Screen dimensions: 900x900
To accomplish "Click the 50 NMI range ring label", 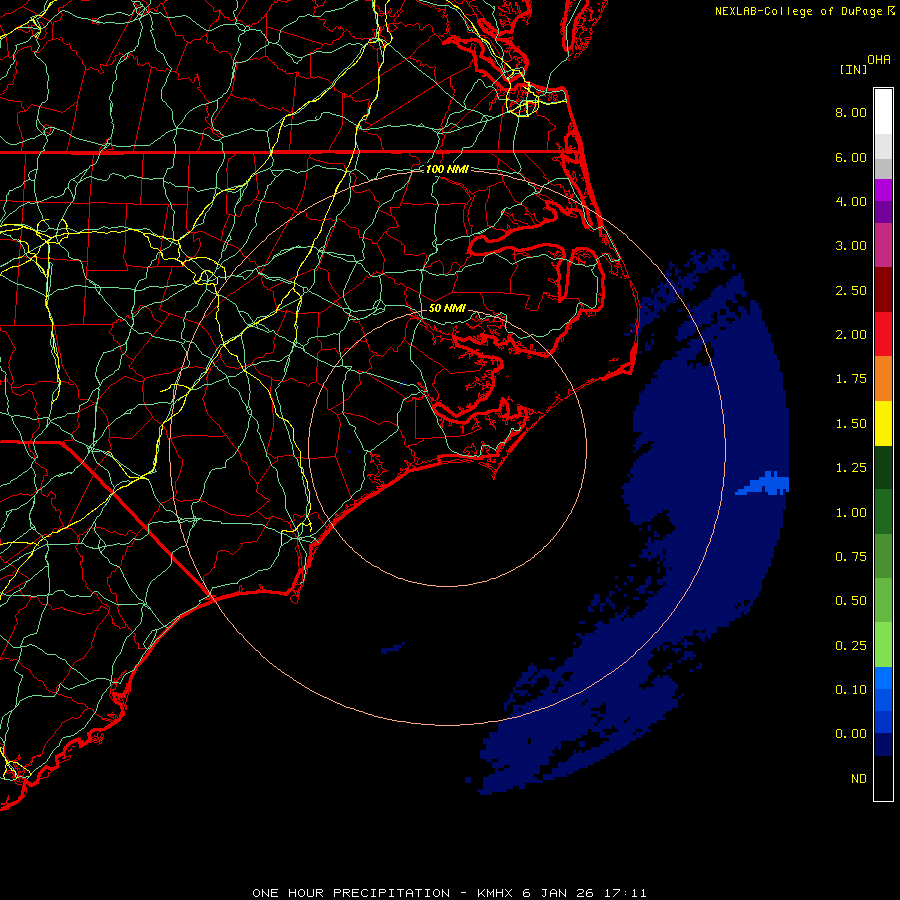I will point(447,308).
